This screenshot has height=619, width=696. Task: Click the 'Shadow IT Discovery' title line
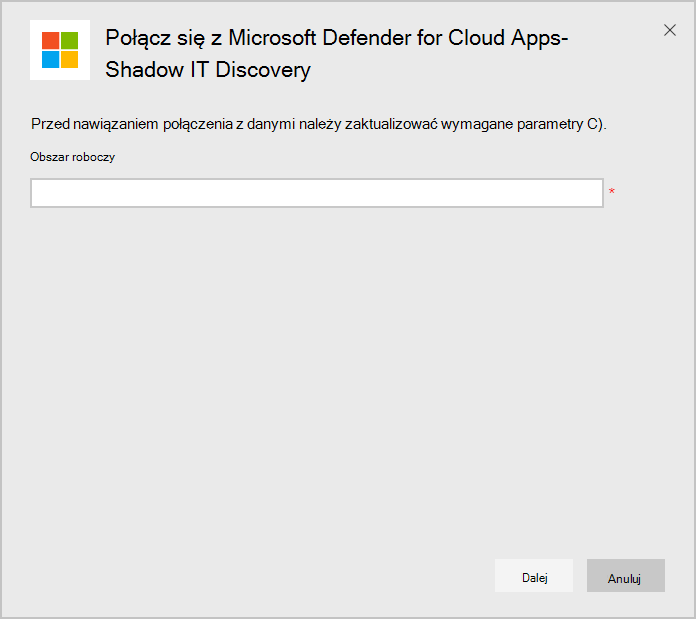pyautogui.click(x=208, y=70)
